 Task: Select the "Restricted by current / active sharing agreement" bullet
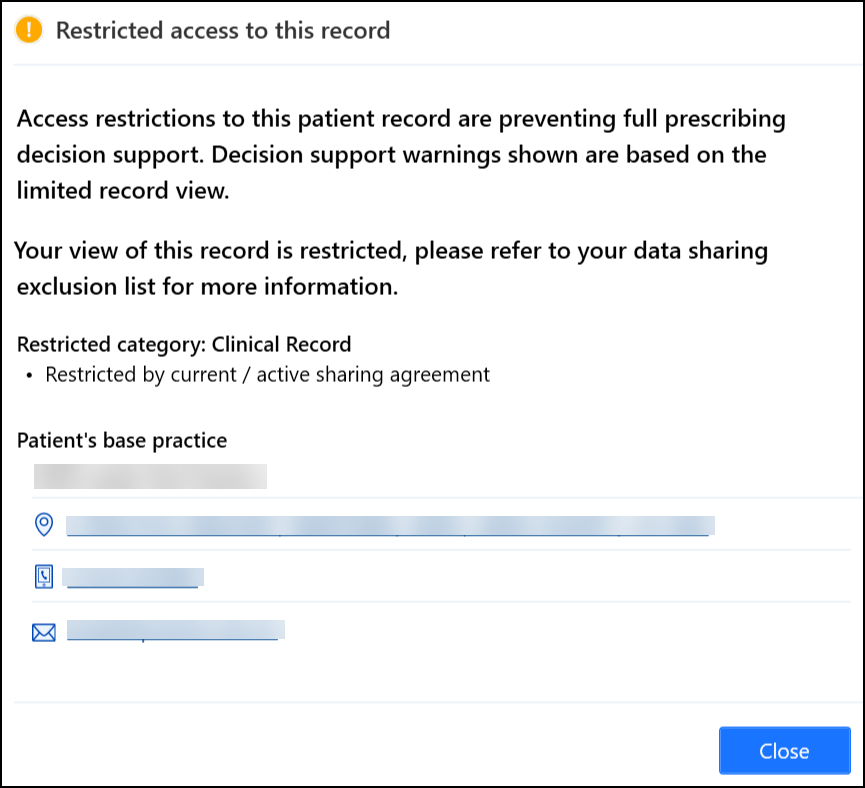click(x=267, y=375)
